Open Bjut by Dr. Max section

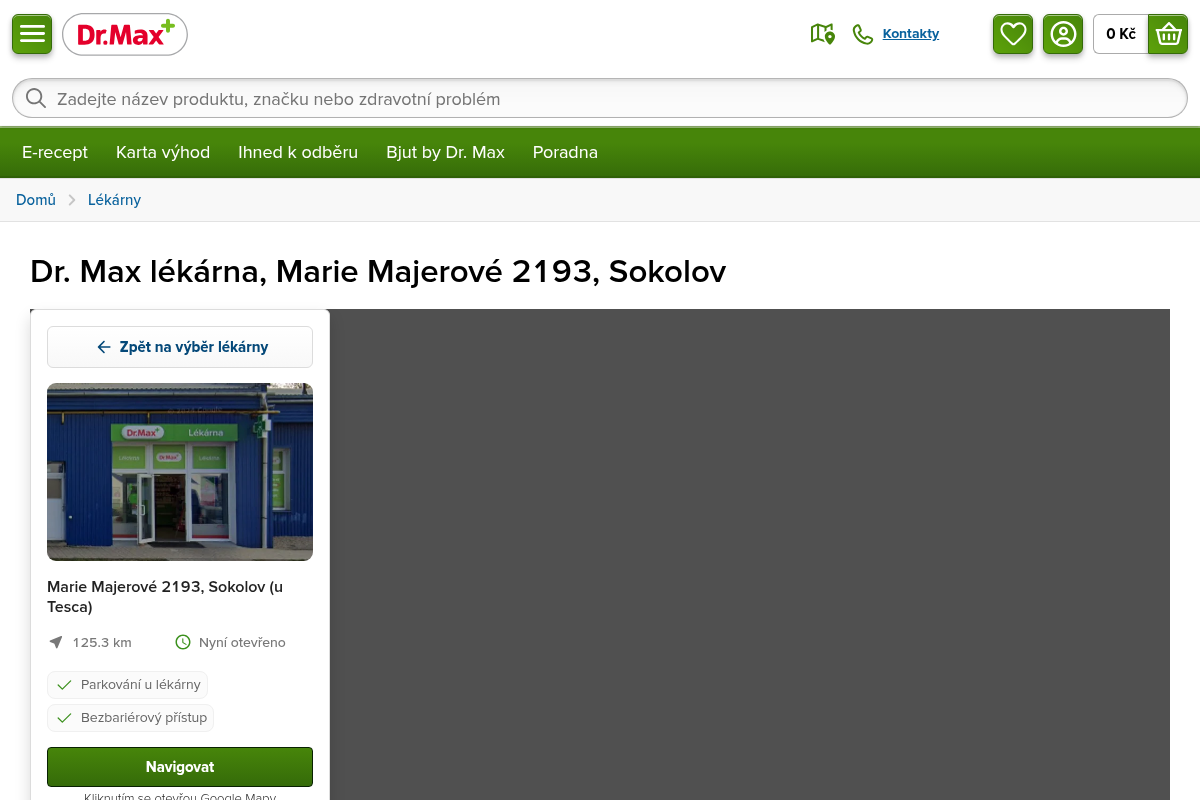pos(445,152)
